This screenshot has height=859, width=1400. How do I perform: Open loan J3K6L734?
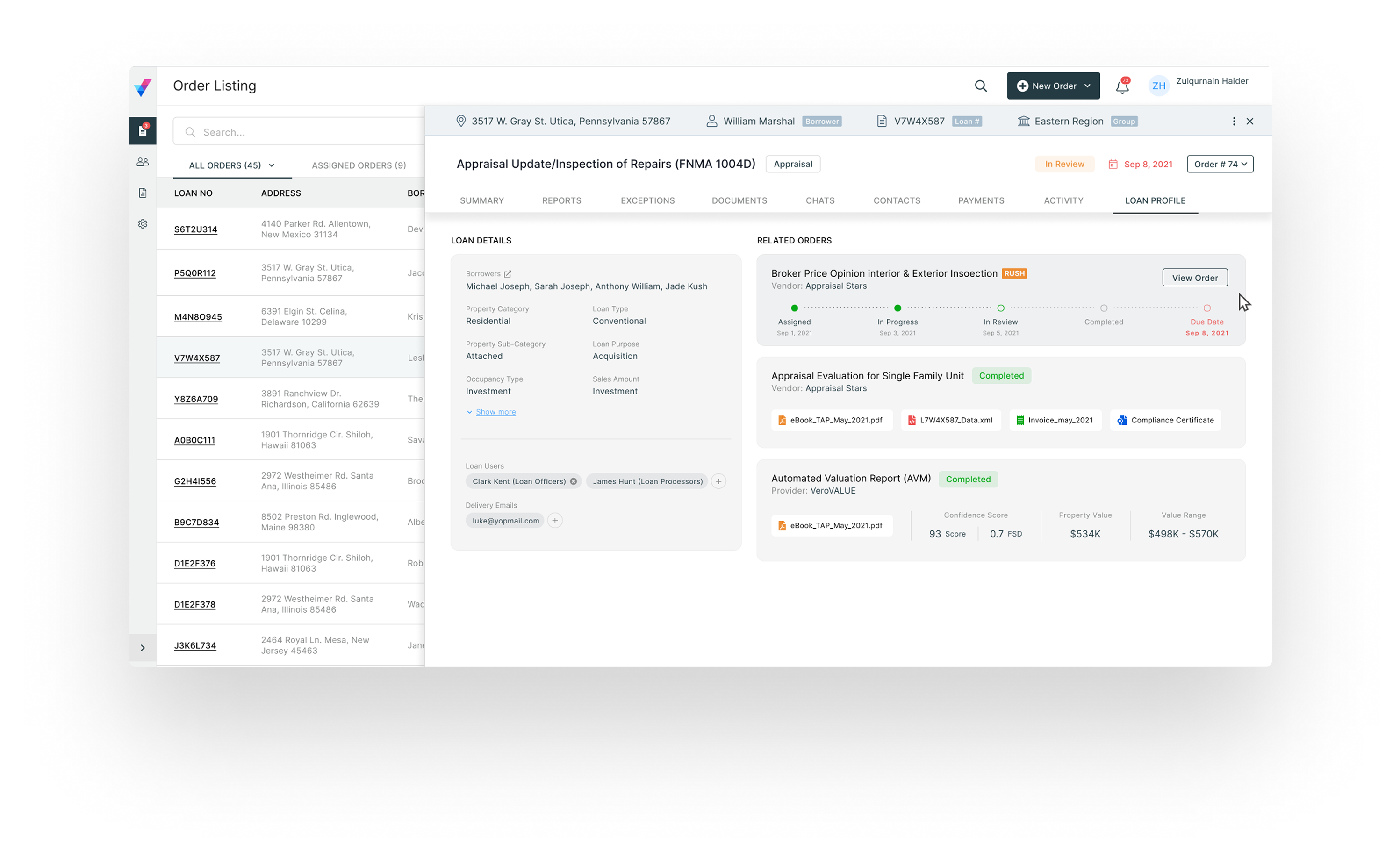(x=195, y=646)
